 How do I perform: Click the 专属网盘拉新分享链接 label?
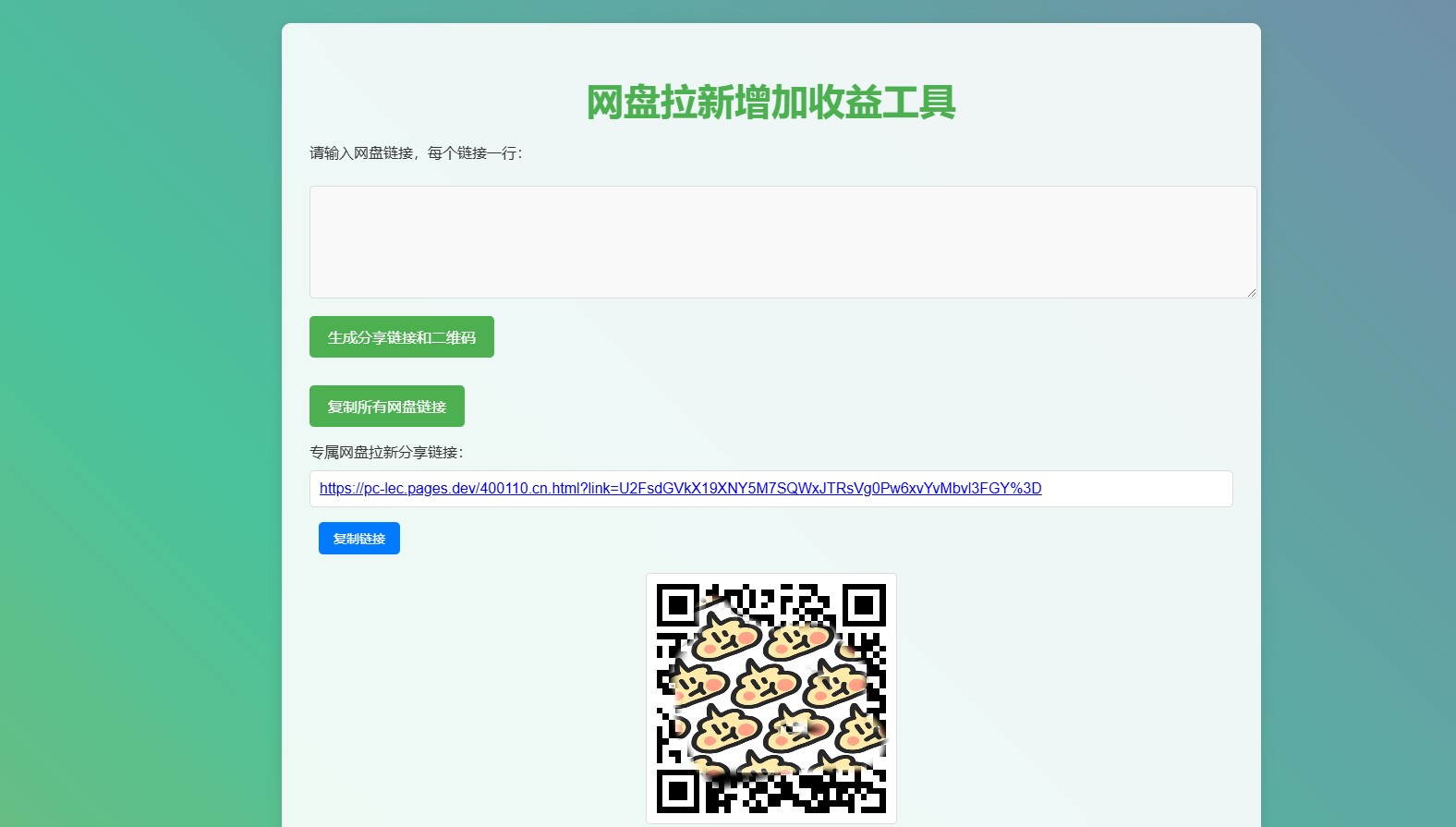pyautogui.click(x=386, y=453)
